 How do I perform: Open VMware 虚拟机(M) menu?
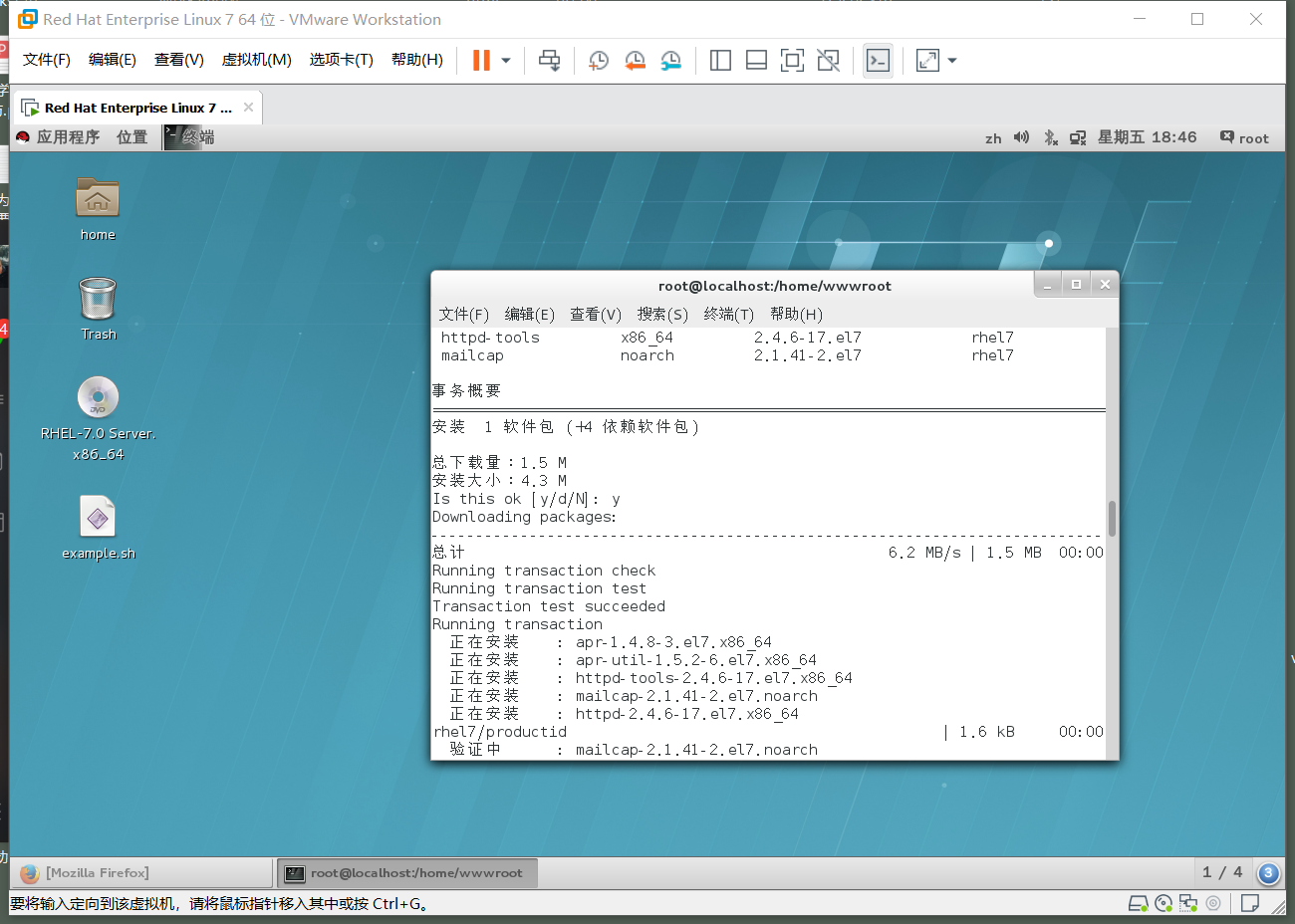pyautogui.click(x=257, y=60)
